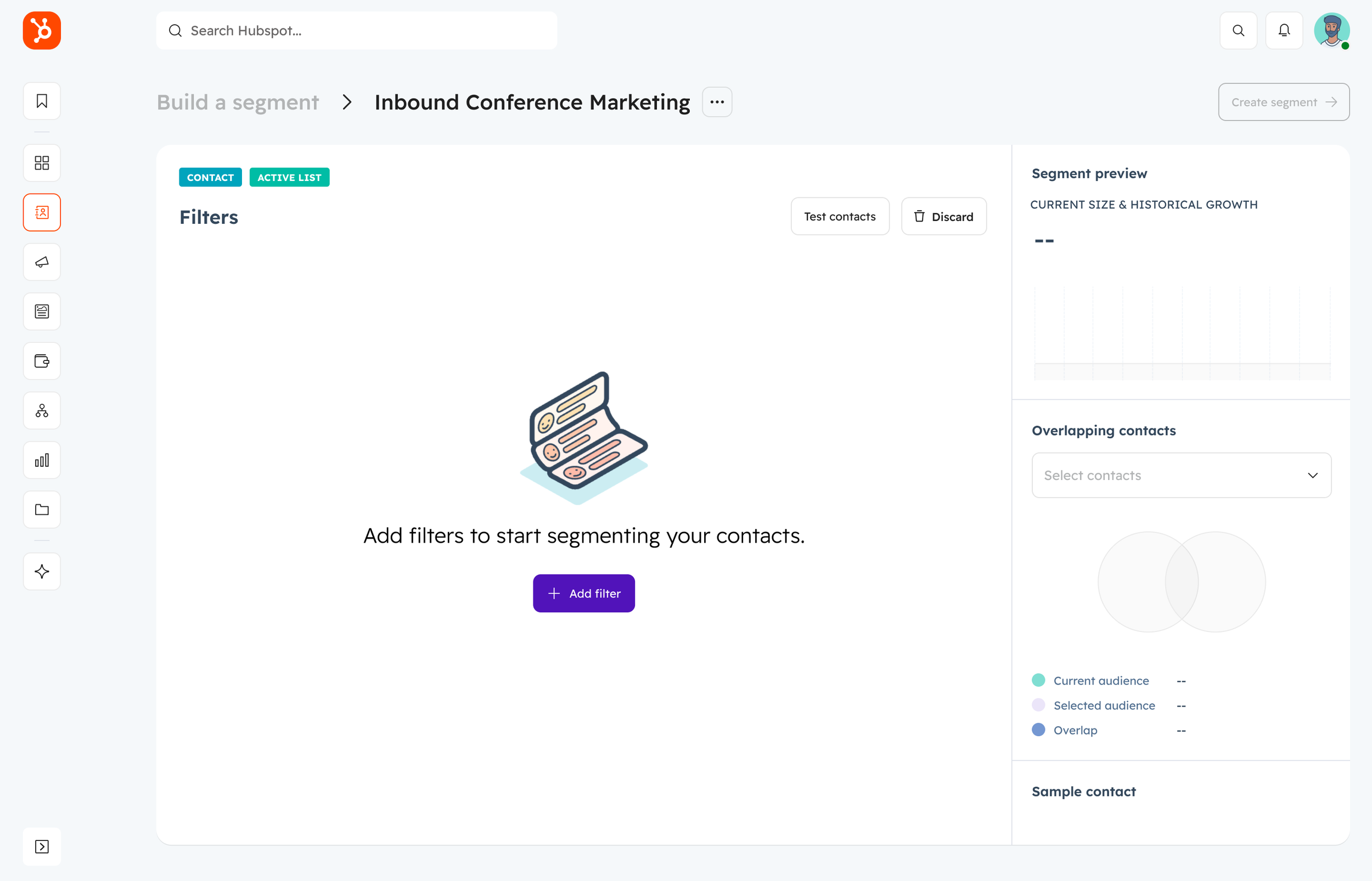Open the three-dots menu beside segment title
This screenshot has height=881, width=1372.
pyautogui.click(x=717, y=102)
